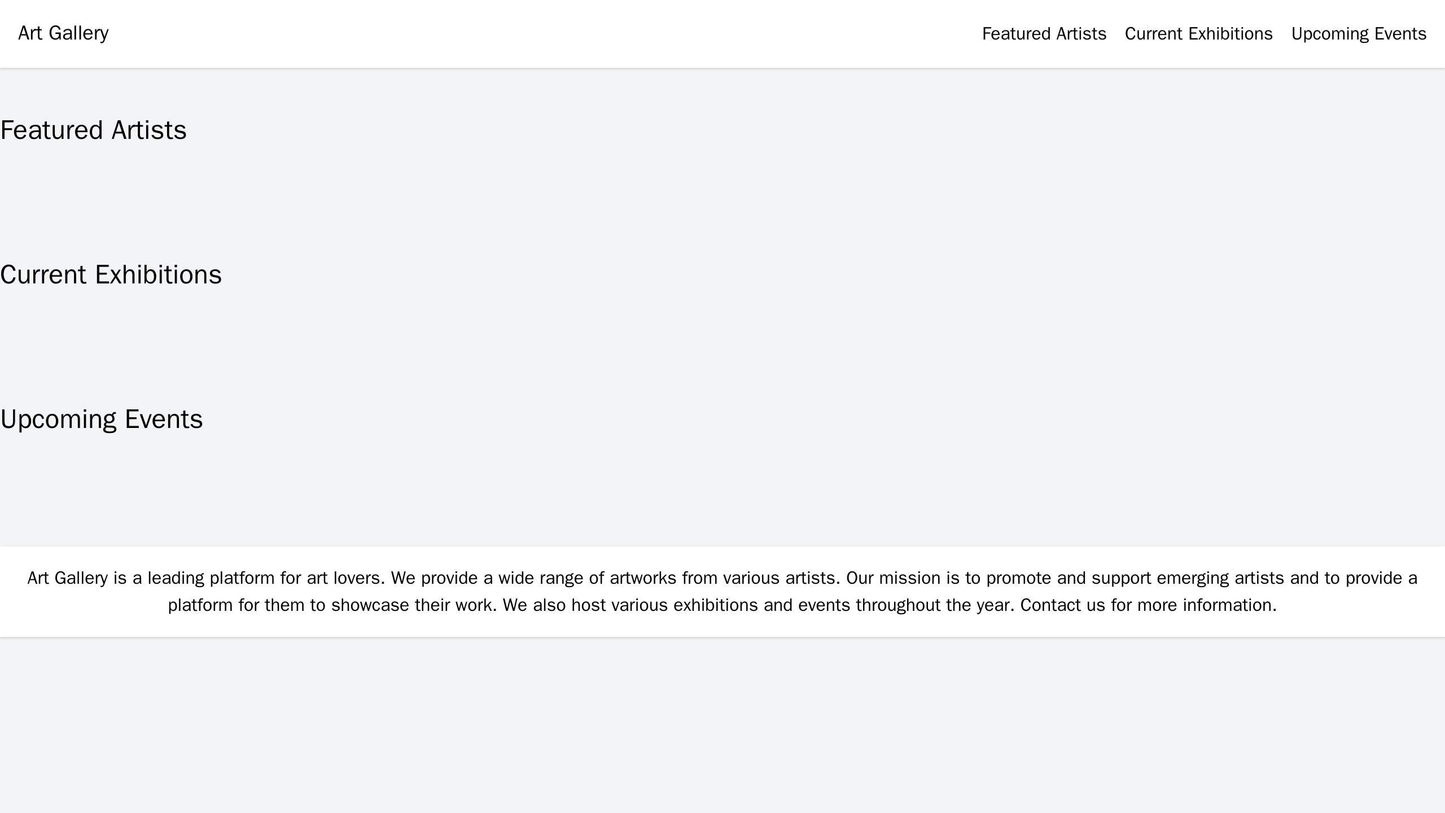Click between Featured Artists and Current Exhibitions links
Viewport: 1445px width, 813px height.
[1117, 32]
